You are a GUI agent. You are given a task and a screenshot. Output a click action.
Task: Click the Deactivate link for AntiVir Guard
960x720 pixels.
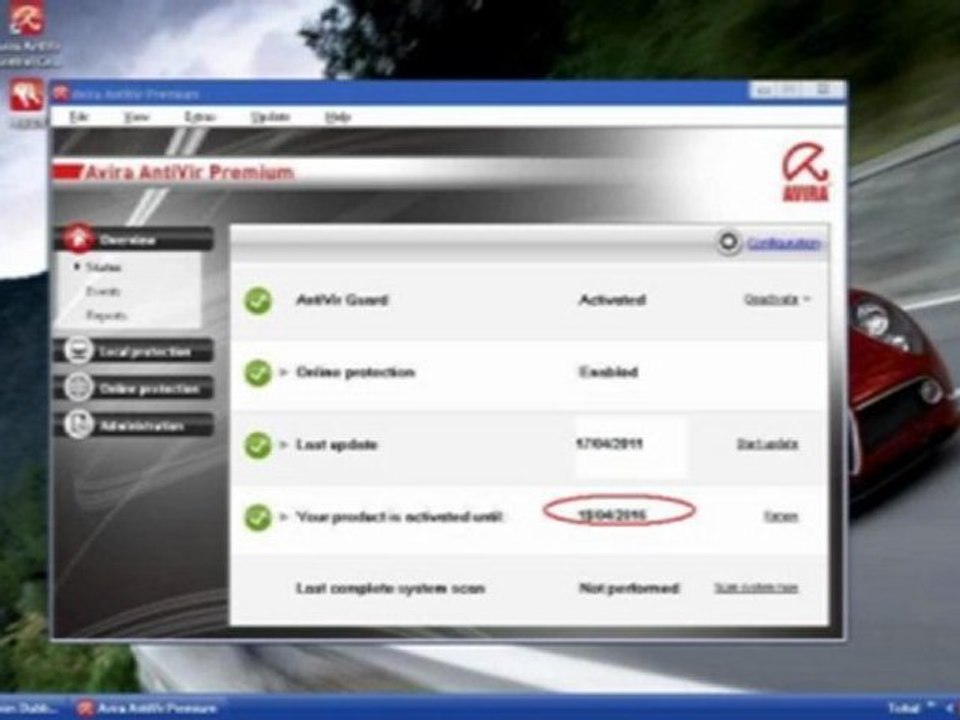(771, 299)
